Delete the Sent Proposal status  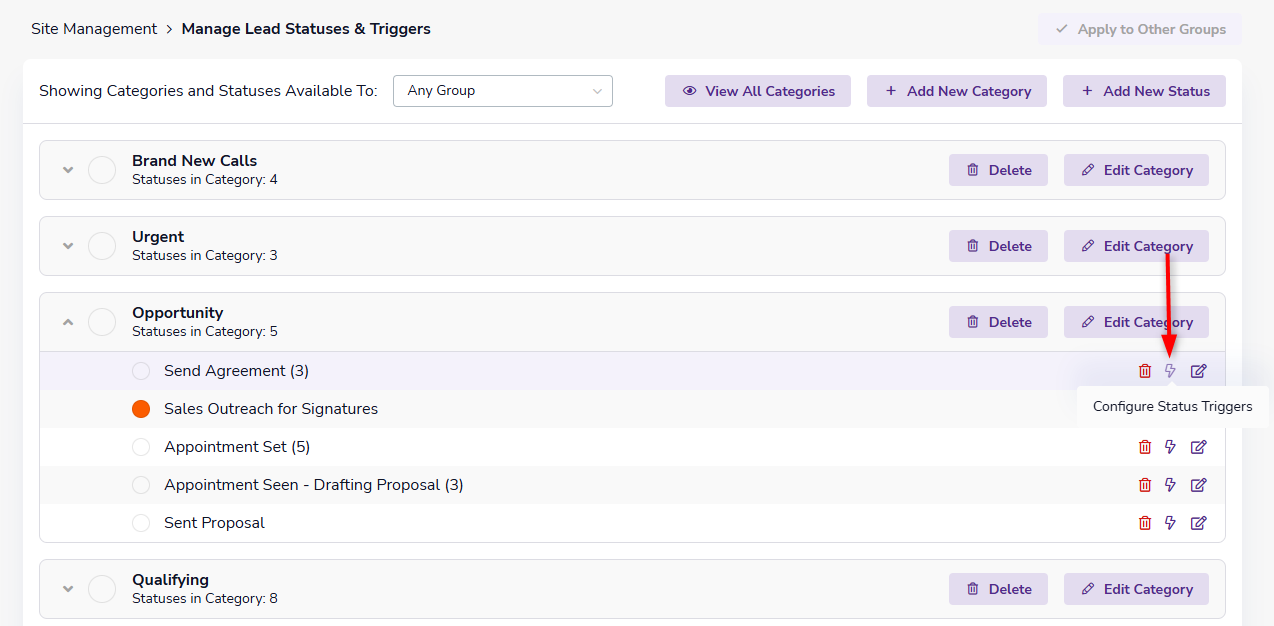[1145, 523]
